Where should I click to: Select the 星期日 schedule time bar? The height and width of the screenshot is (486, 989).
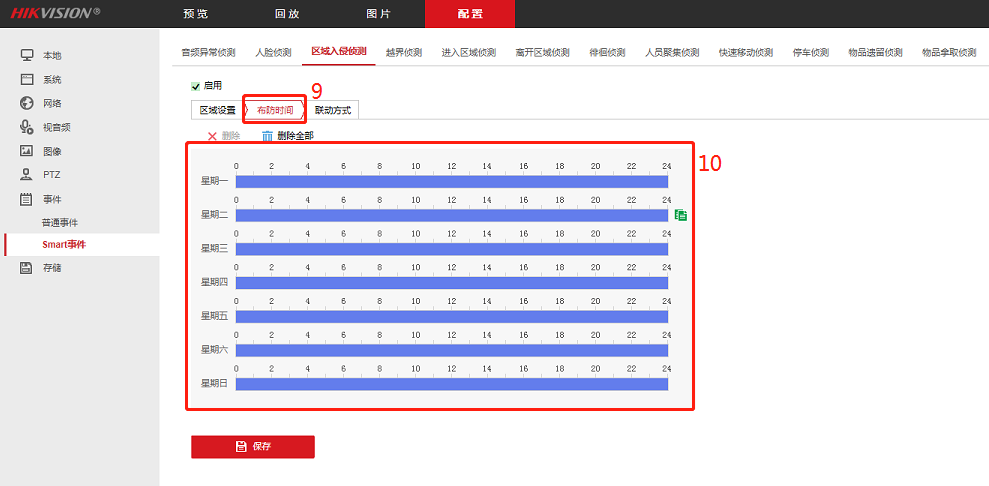tap(451, 384)
